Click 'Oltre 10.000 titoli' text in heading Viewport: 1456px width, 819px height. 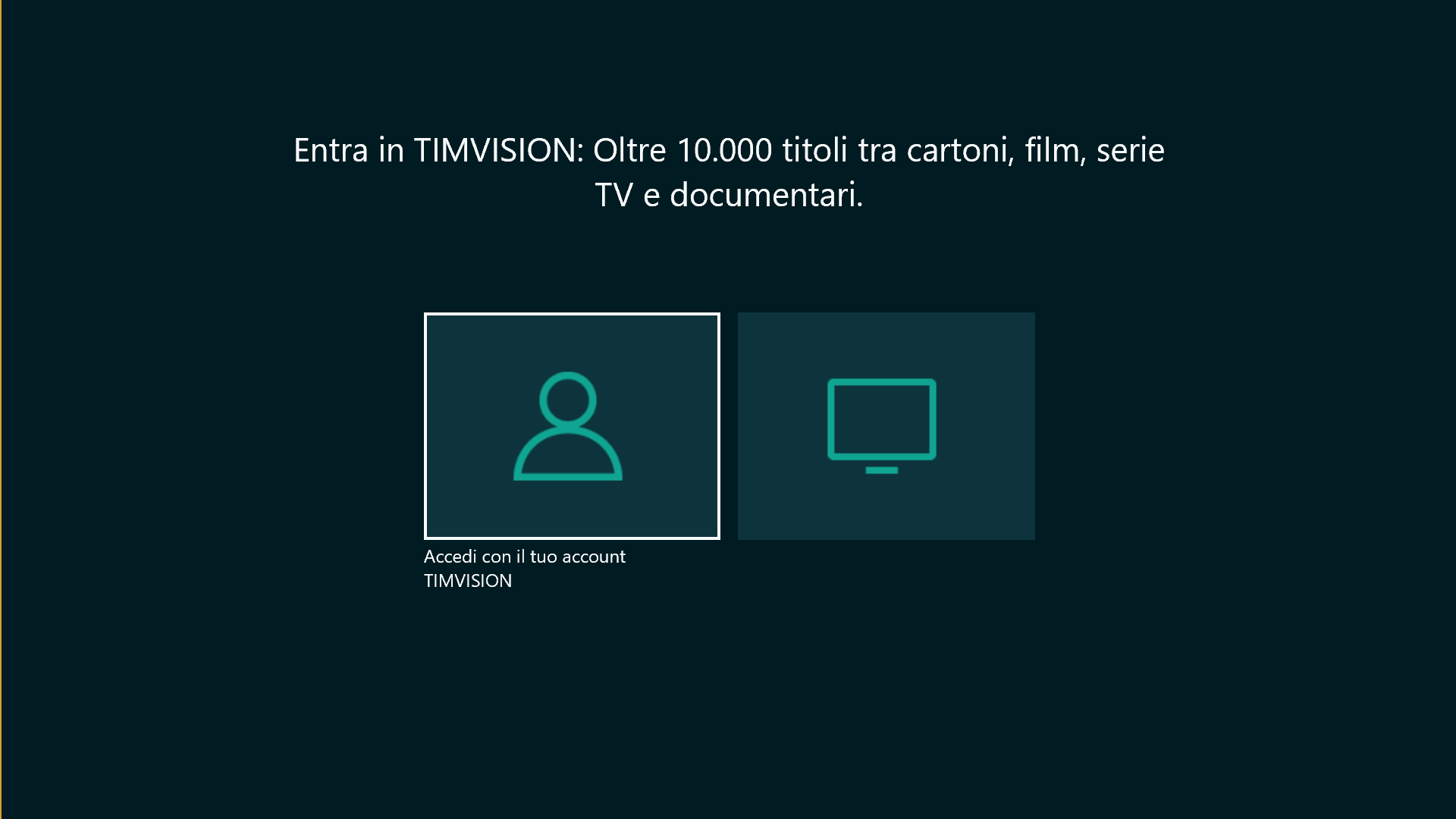click(x=719, y=150)
